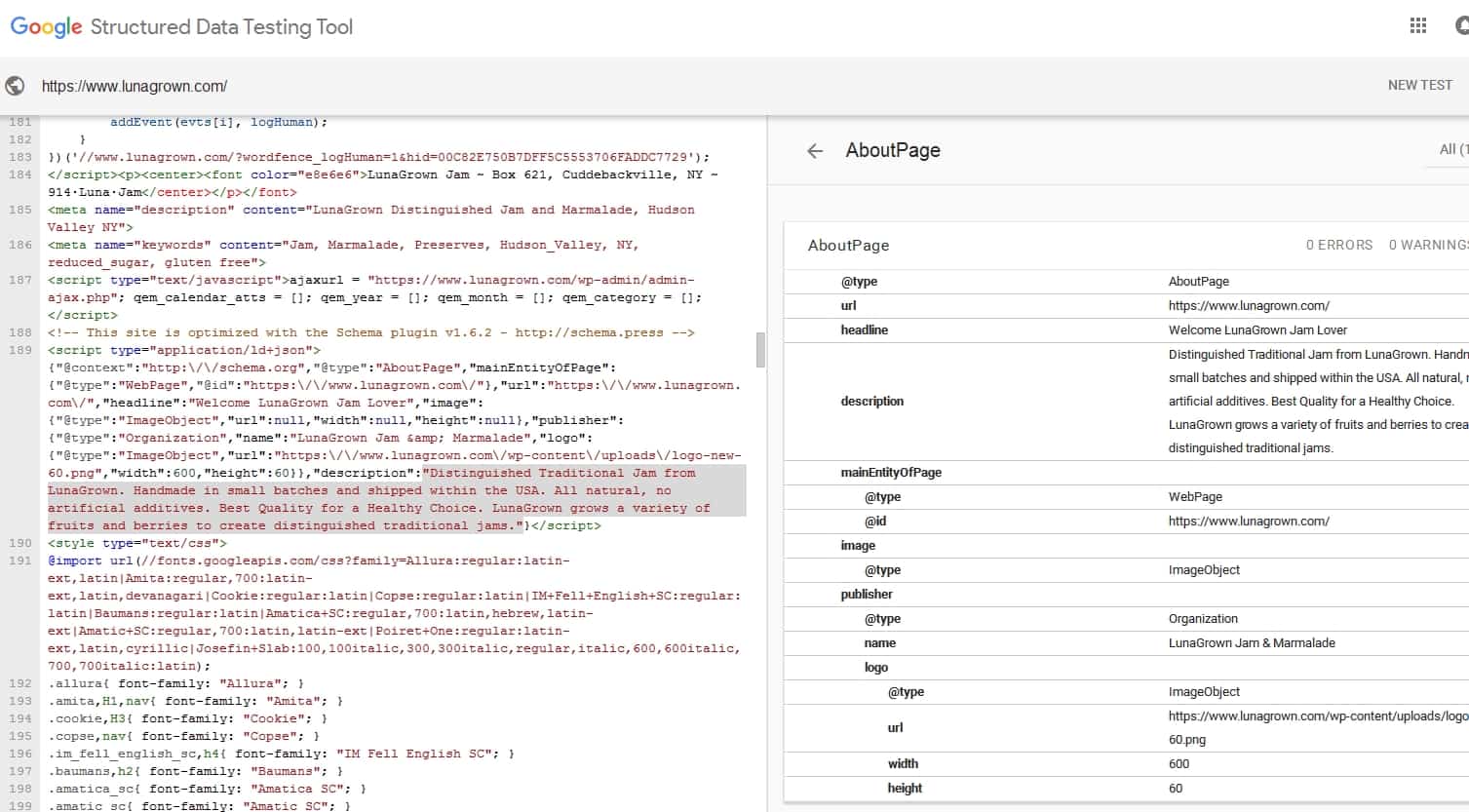The width and height of the screenshot is (1469, 812).
Task: Click line 185 meta description code
Action: pos(371,218)
